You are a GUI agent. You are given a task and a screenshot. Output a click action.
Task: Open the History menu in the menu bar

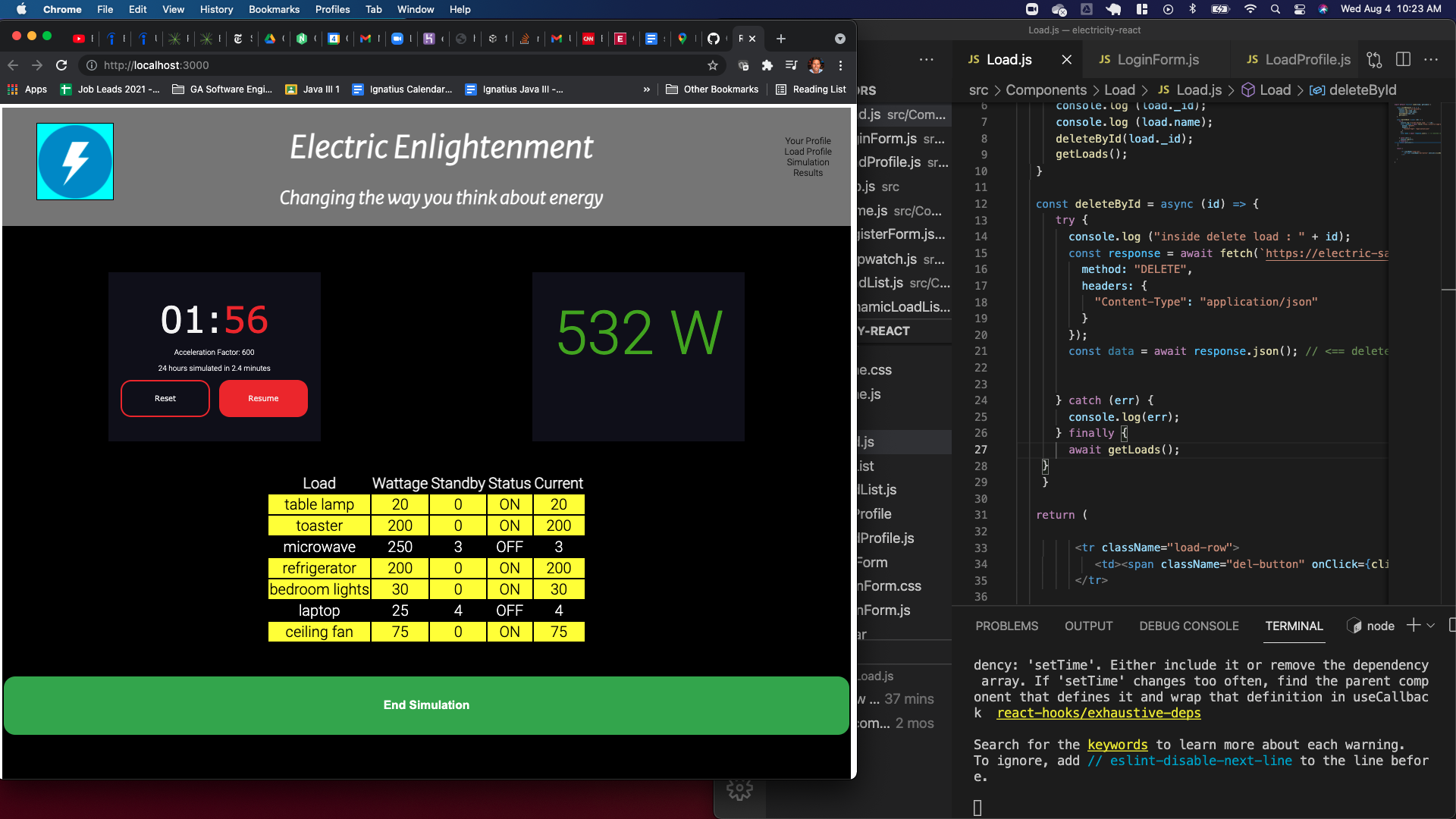(x=216, y=9)
